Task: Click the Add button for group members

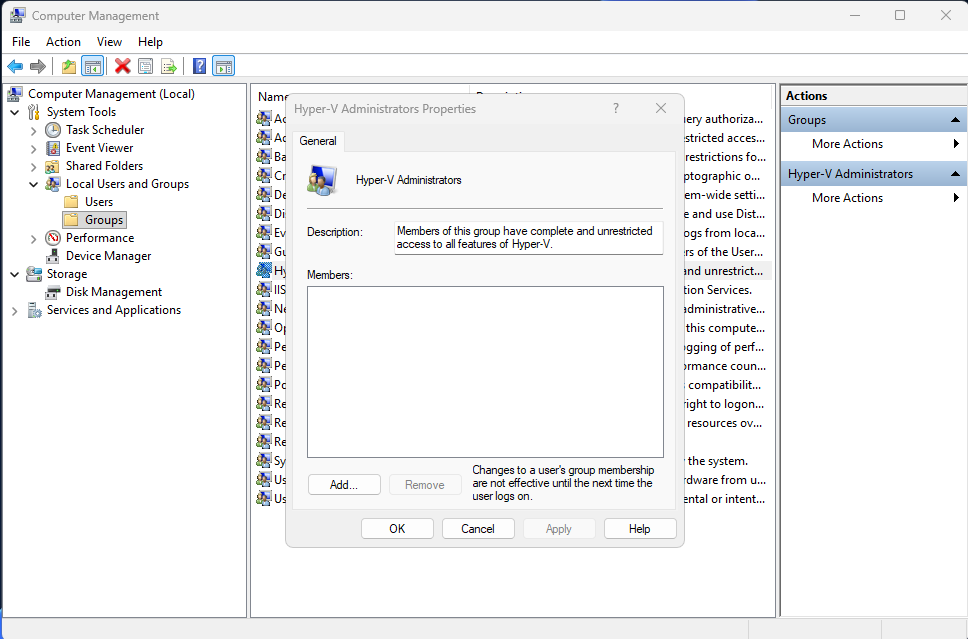Action: pos(344,484)
